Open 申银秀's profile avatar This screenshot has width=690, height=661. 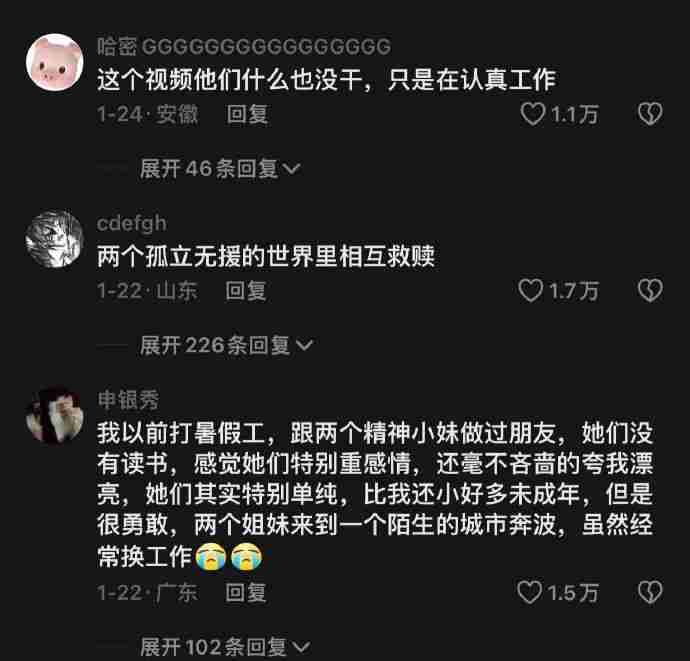(x=55, y=415)
